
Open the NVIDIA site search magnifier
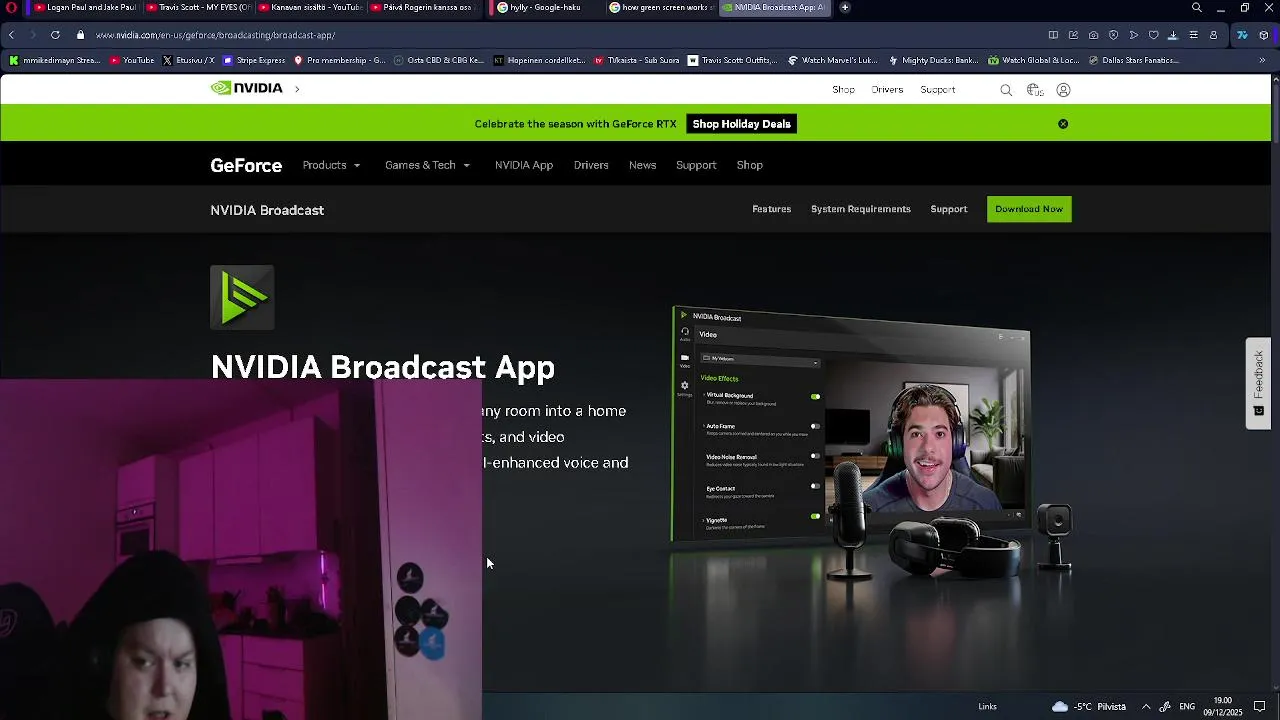coord(1006,90)
